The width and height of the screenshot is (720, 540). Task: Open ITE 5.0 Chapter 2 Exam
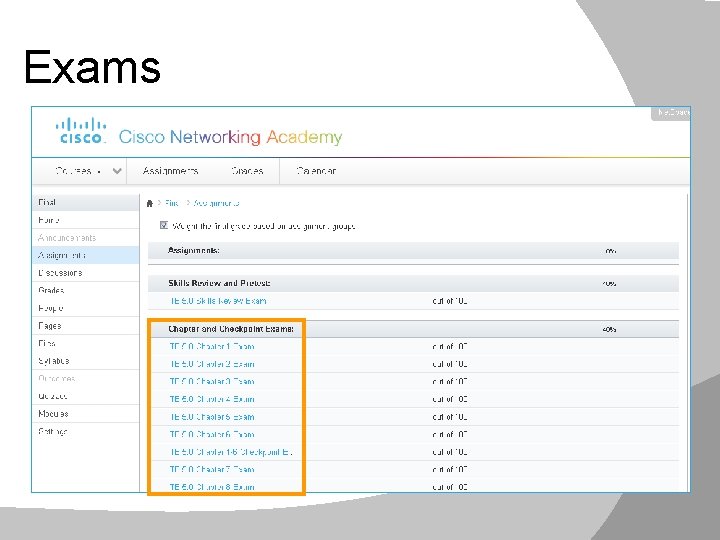click(x=212, y=364)
